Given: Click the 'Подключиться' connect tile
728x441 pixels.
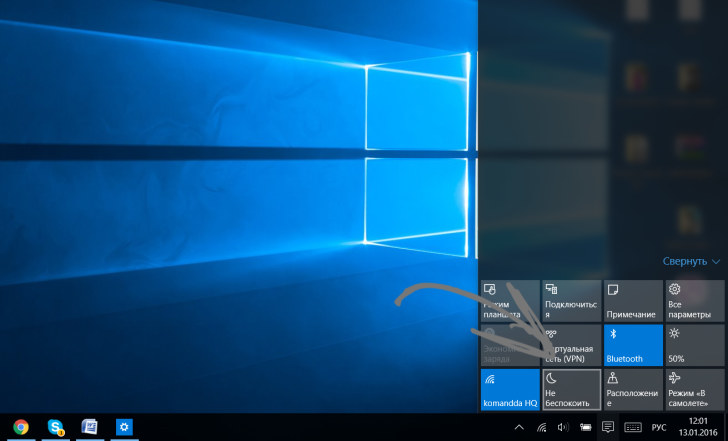Looking at the screenshot, I should coord(572,300).
